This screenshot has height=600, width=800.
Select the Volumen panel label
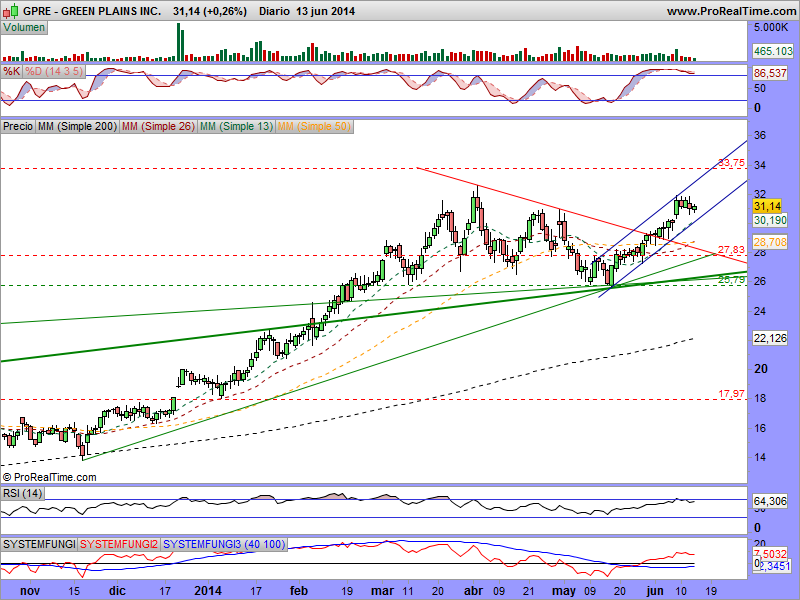click(x=24, y=28)
